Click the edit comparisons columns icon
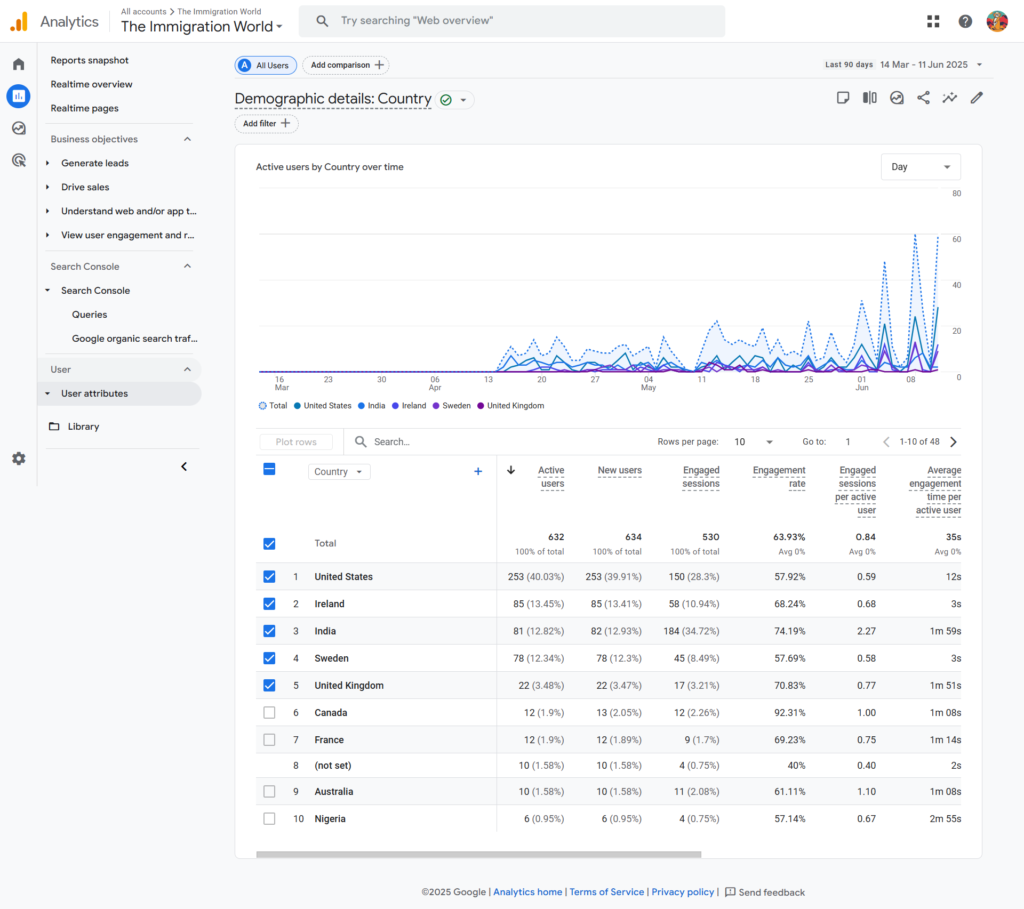Image resolution: width=1024 pixels, height=909 pixels. tap(870, 98)
